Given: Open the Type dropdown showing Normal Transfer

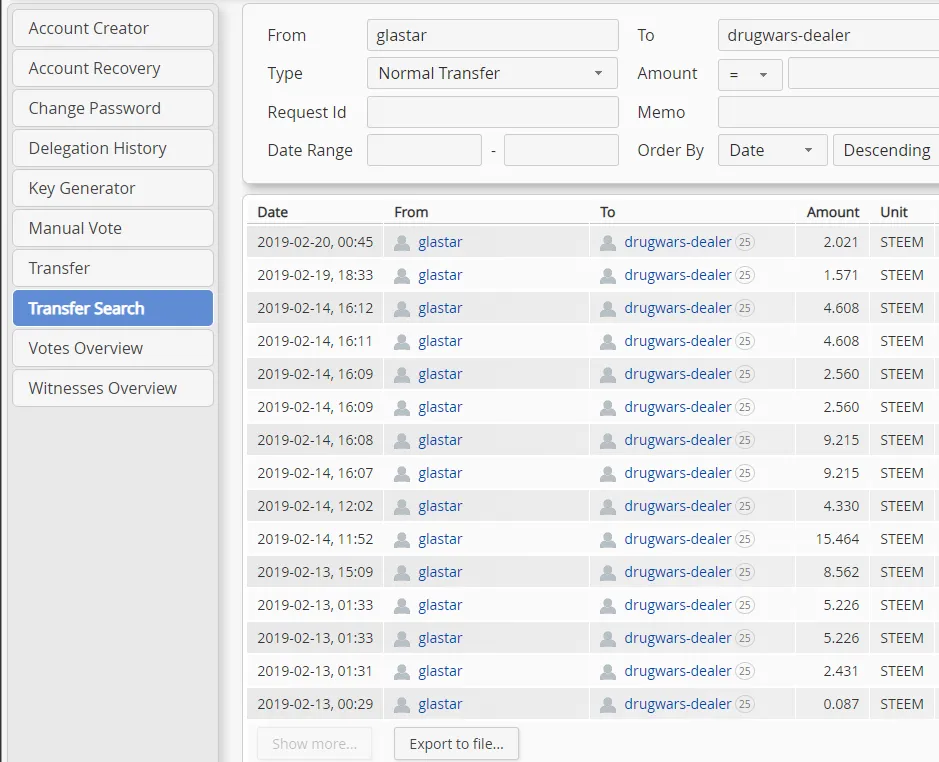Looking at the screenshot, I should pyautogui.click(x=492, y=73).
